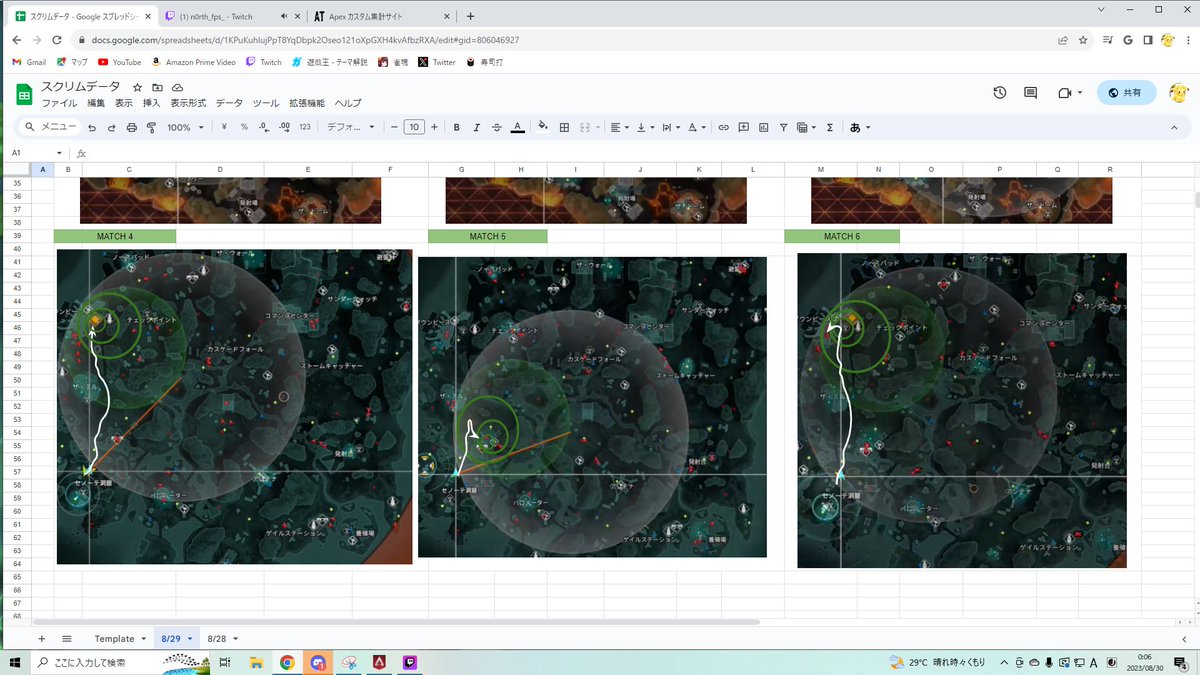Add a new sheet with plus
This screenshot has height=675, width=1200.
tap(41, 638)
